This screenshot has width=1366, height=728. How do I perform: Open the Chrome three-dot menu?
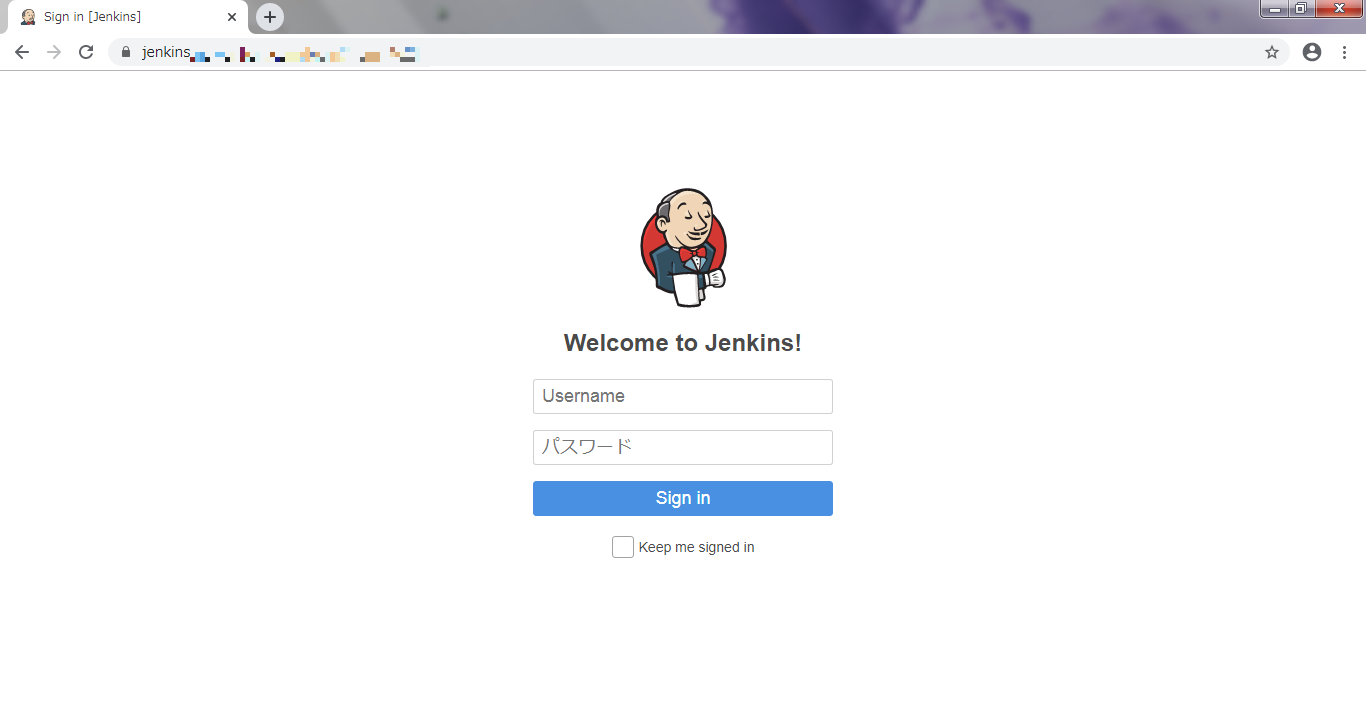pos(1344,52)
